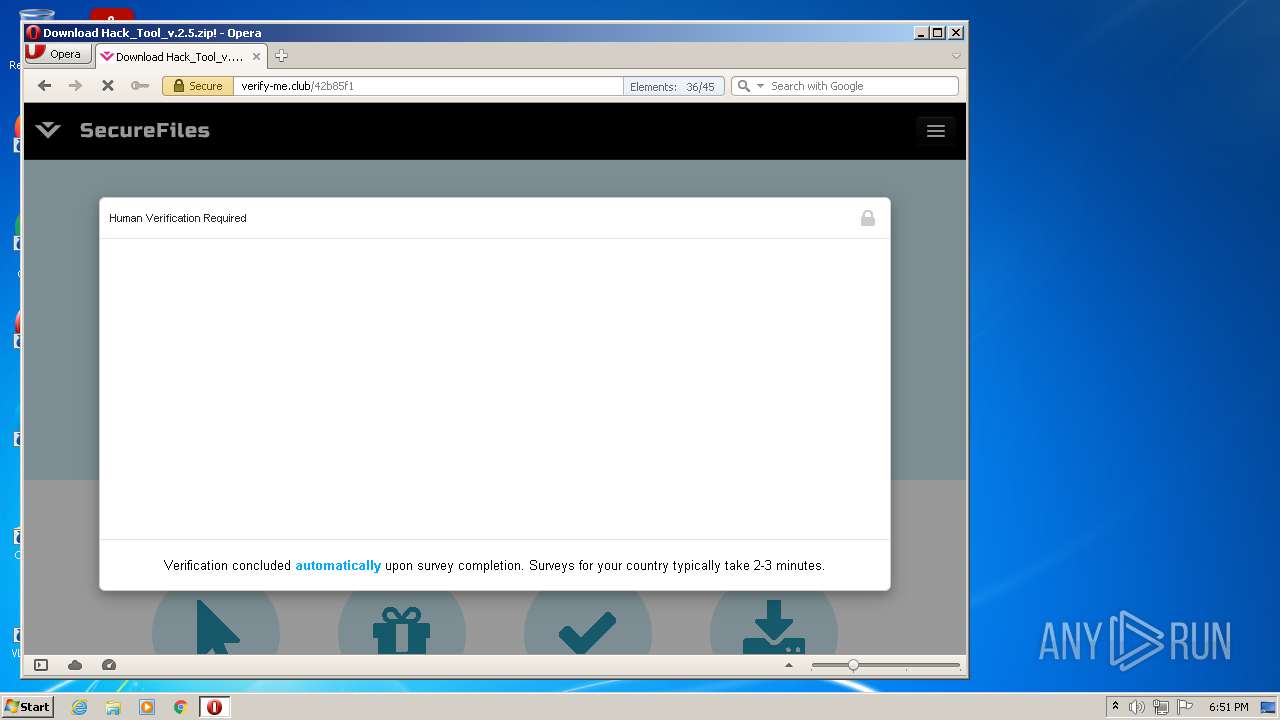Click the Forward navigation arrow
1280x720 pixels.
75,86
